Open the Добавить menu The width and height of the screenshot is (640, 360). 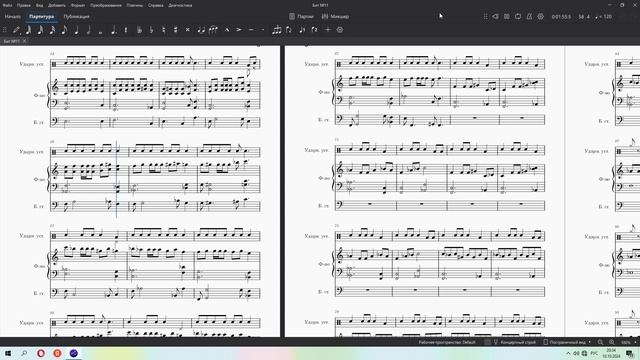point(57,5)
